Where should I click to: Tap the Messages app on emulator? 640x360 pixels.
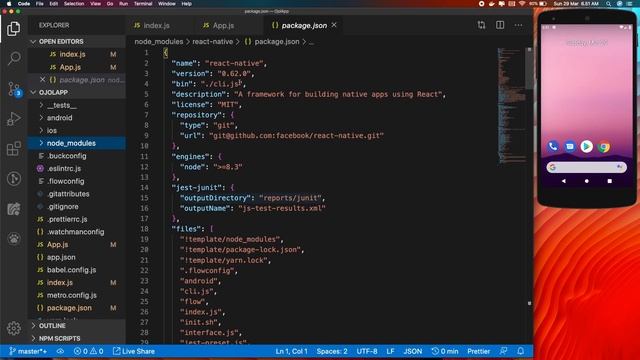(x=570, y=146)
